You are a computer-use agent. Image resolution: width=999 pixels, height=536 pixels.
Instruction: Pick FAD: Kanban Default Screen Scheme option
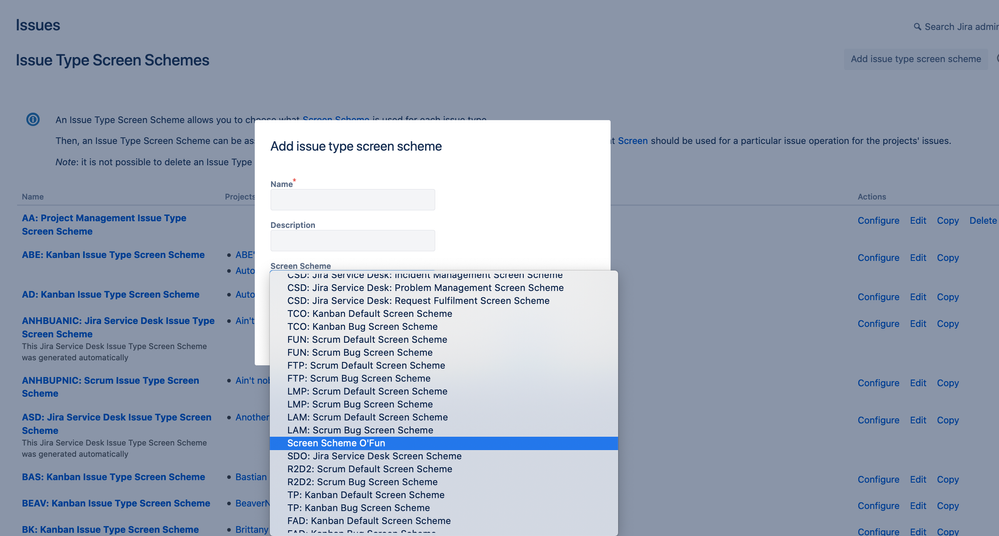pos(443,521)
